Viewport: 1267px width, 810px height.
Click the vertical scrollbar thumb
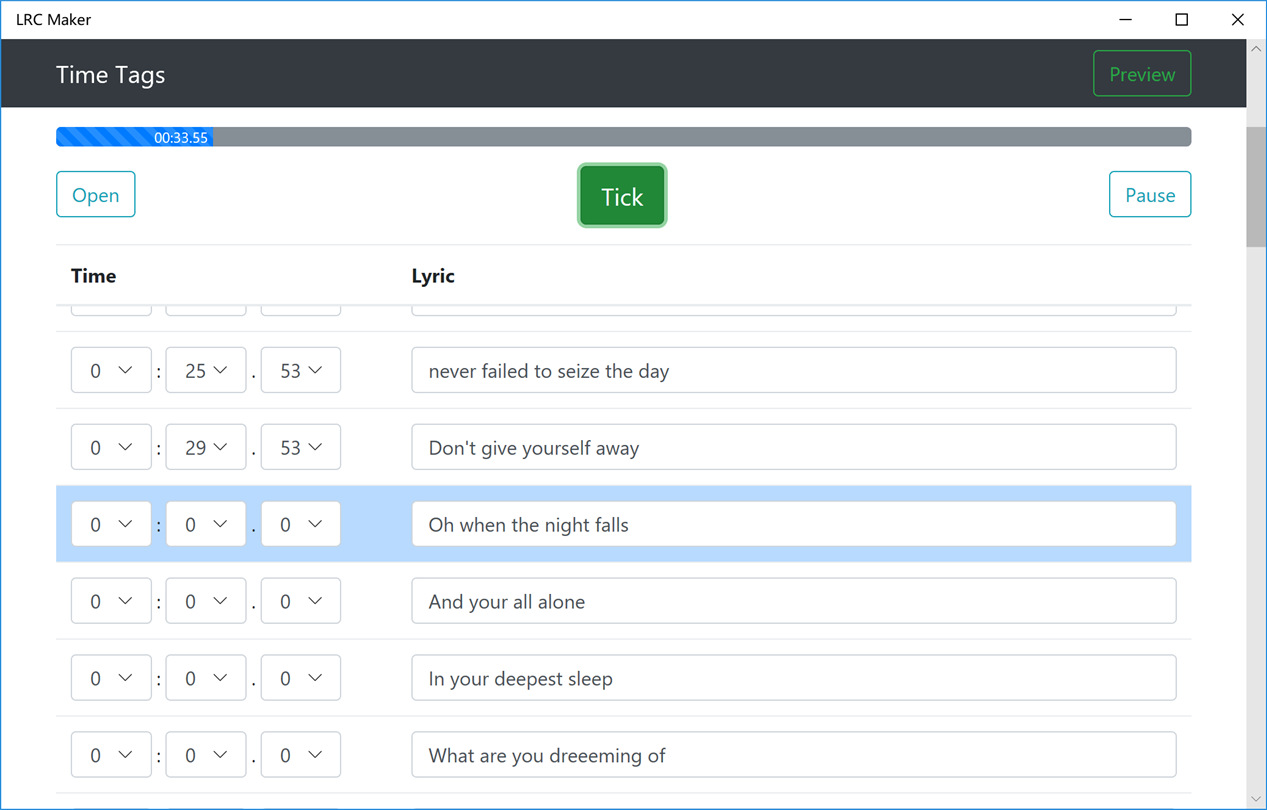[x=1256, y=187]
